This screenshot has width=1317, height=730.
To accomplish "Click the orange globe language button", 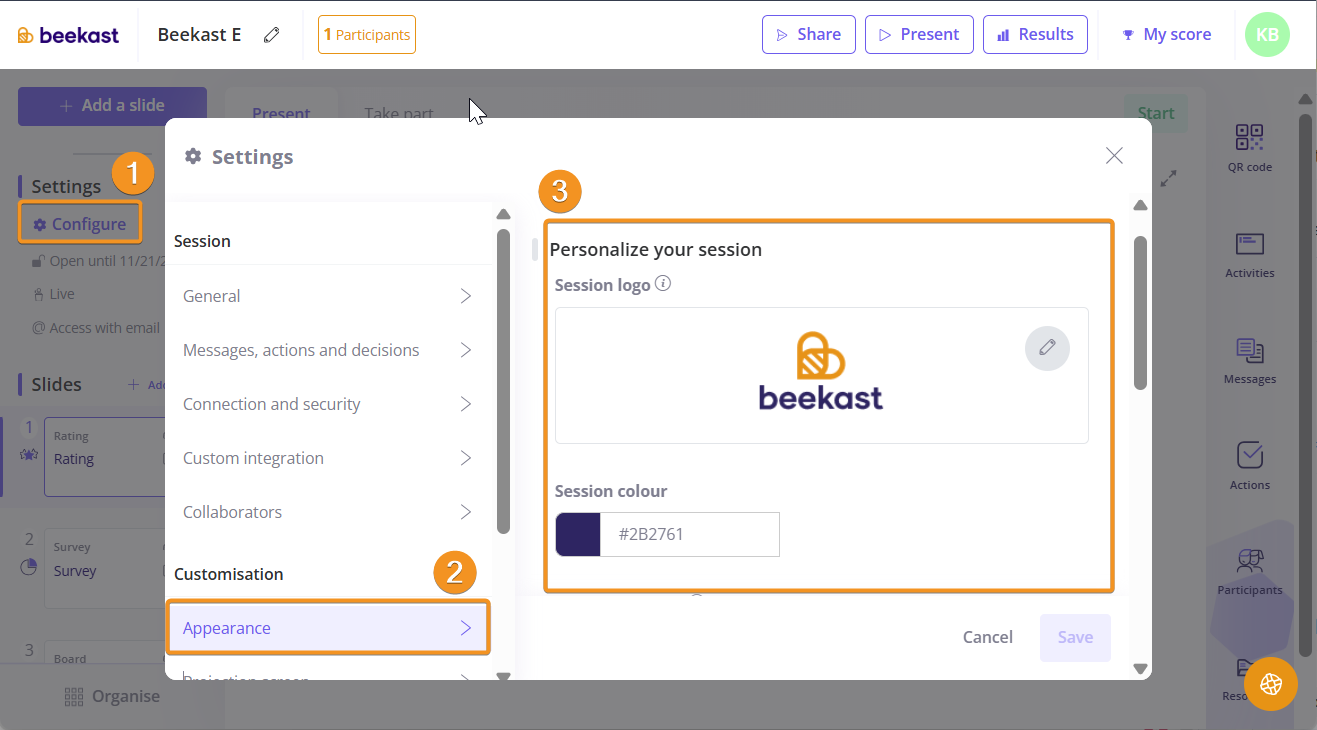I will point(1271,684).
